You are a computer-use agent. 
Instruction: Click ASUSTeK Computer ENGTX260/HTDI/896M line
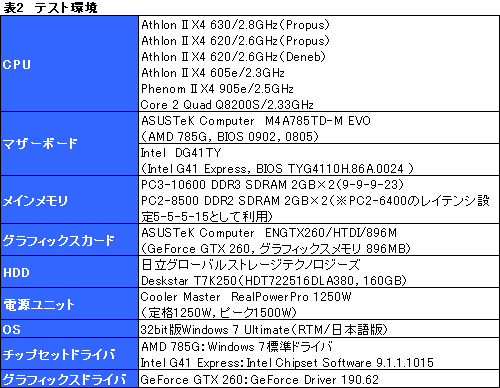coord(269,233)
